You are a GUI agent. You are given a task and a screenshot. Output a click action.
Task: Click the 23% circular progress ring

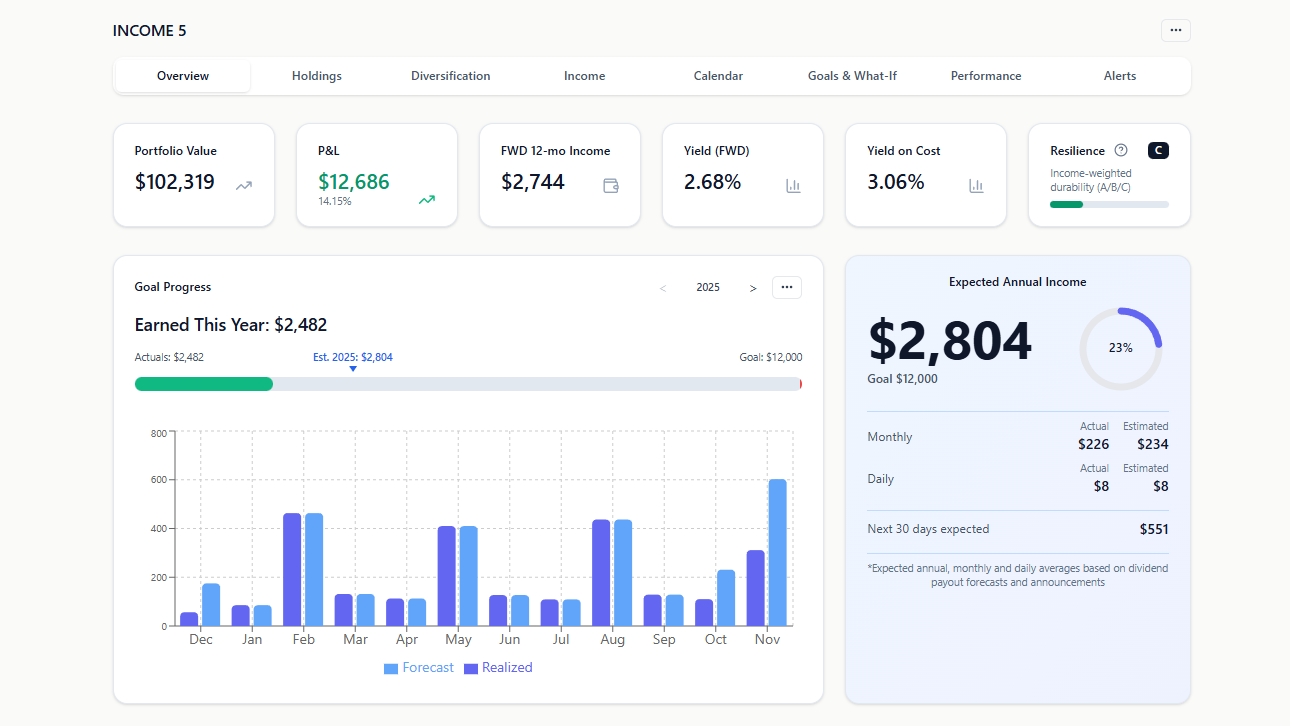click(x=1120, y=348)
